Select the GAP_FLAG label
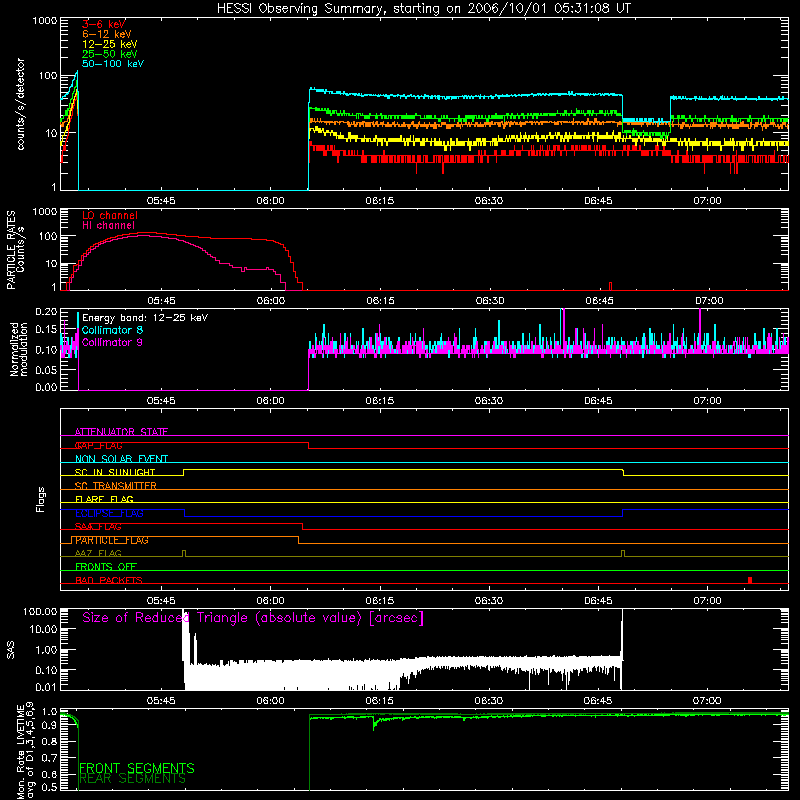The image size is (800, 800). (98, 445)
